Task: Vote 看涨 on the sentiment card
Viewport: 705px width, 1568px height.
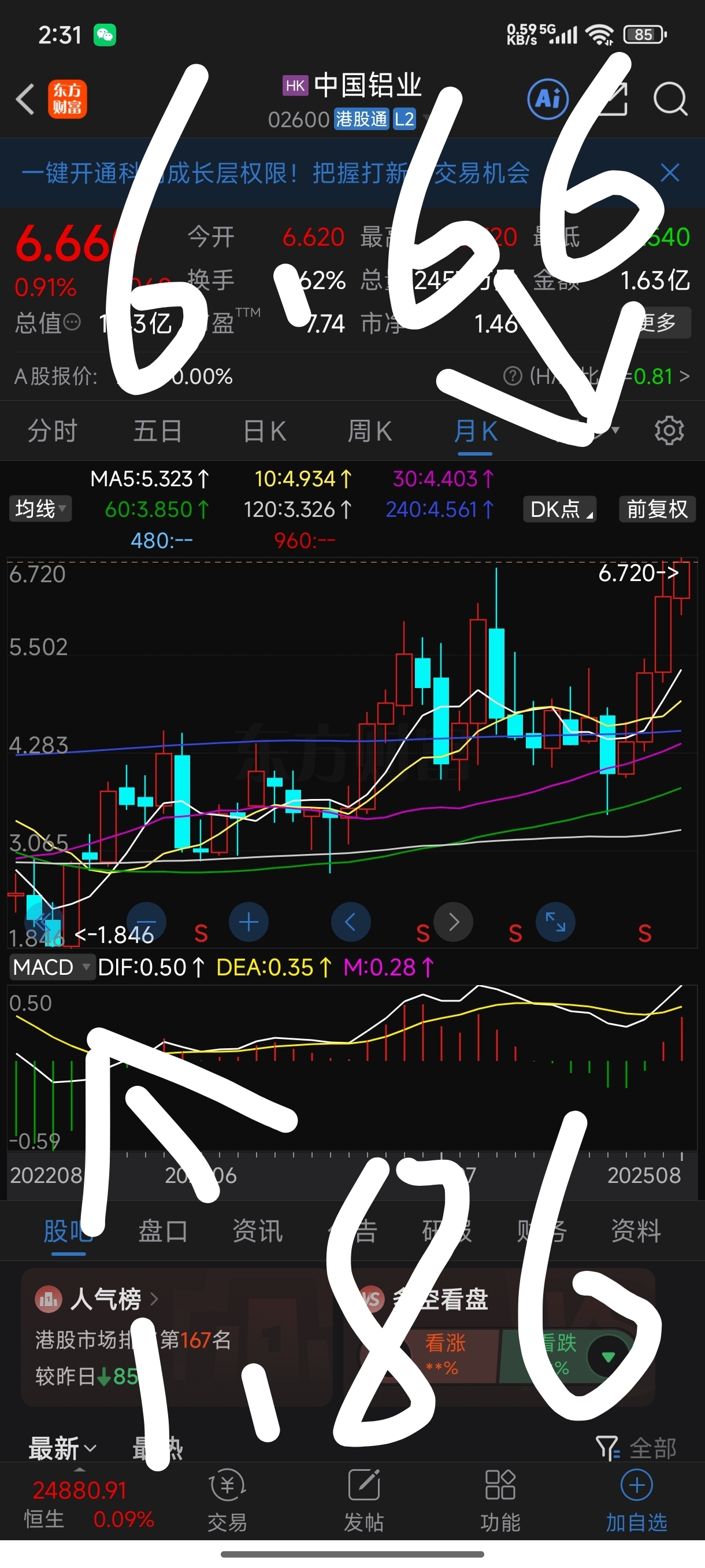Action: 444,1356
